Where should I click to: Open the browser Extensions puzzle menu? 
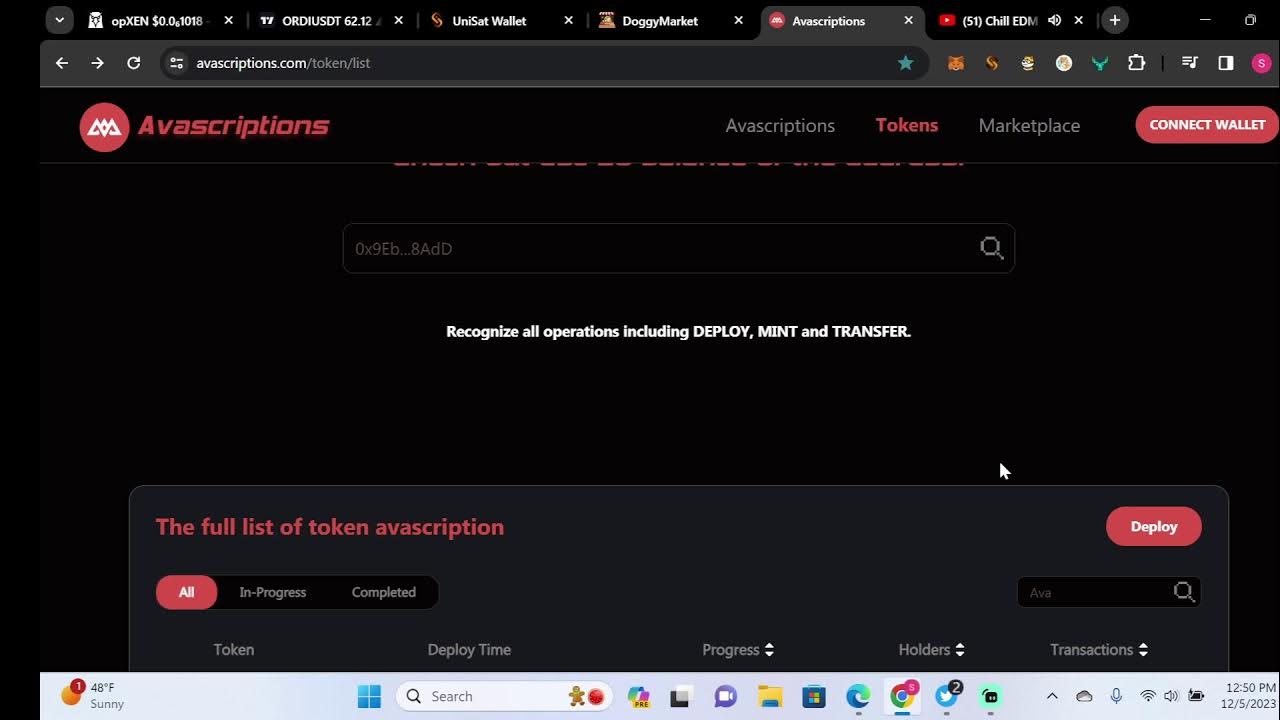pos(1136,63)
